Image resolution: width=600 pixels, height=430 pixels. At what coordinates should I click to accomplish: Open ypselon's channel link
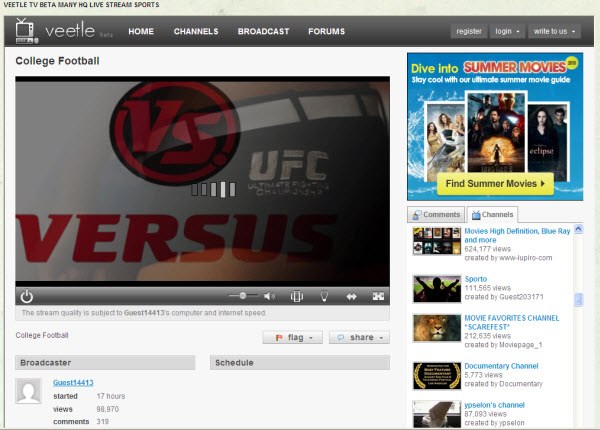click(494, 405)
